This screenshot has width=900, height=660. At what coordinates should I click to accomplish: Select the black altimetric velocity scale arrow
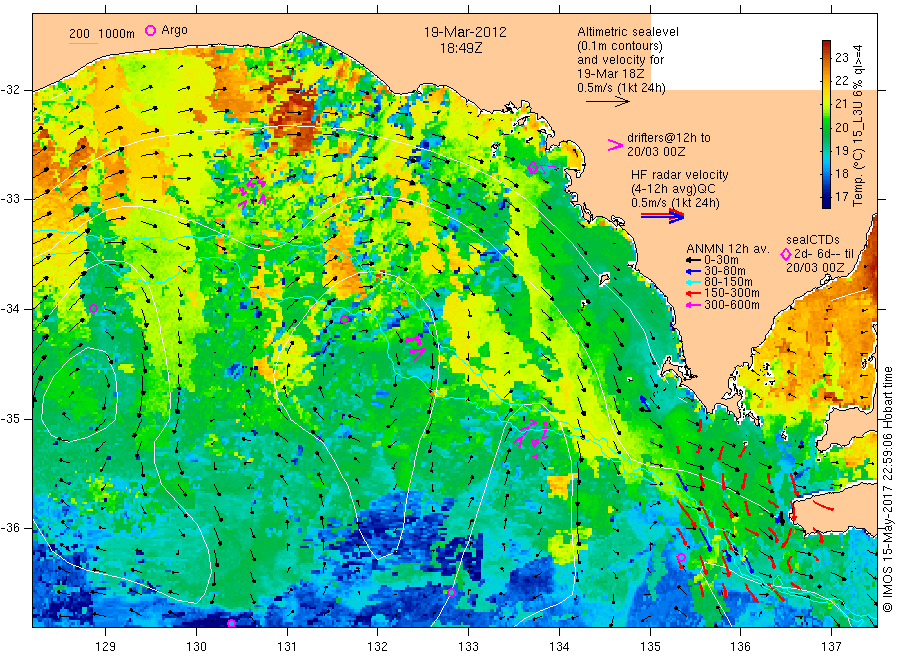pyautogui.click(x=608, y=102)
